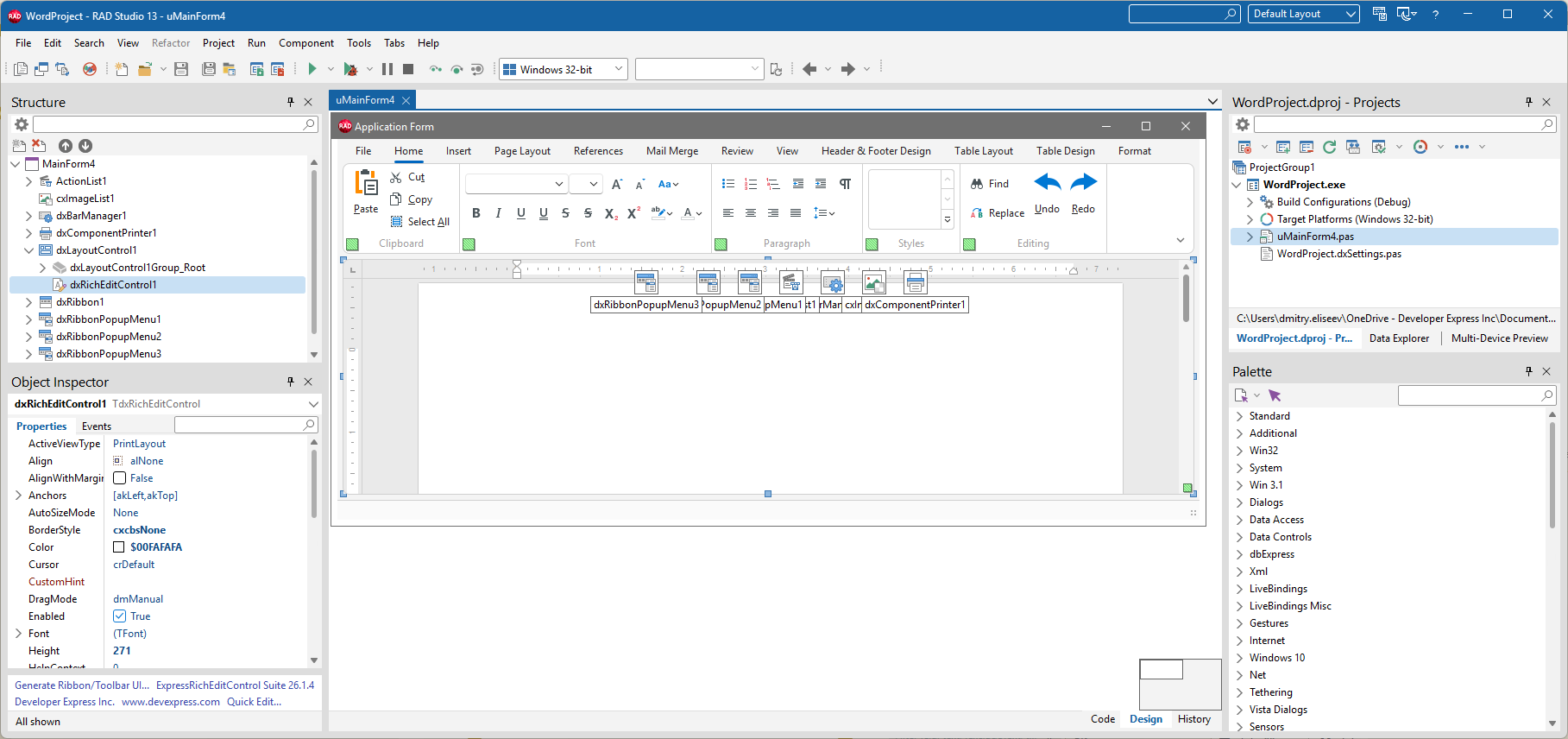
Task: Click the Open file folder icon
Action: pos(145,69)
